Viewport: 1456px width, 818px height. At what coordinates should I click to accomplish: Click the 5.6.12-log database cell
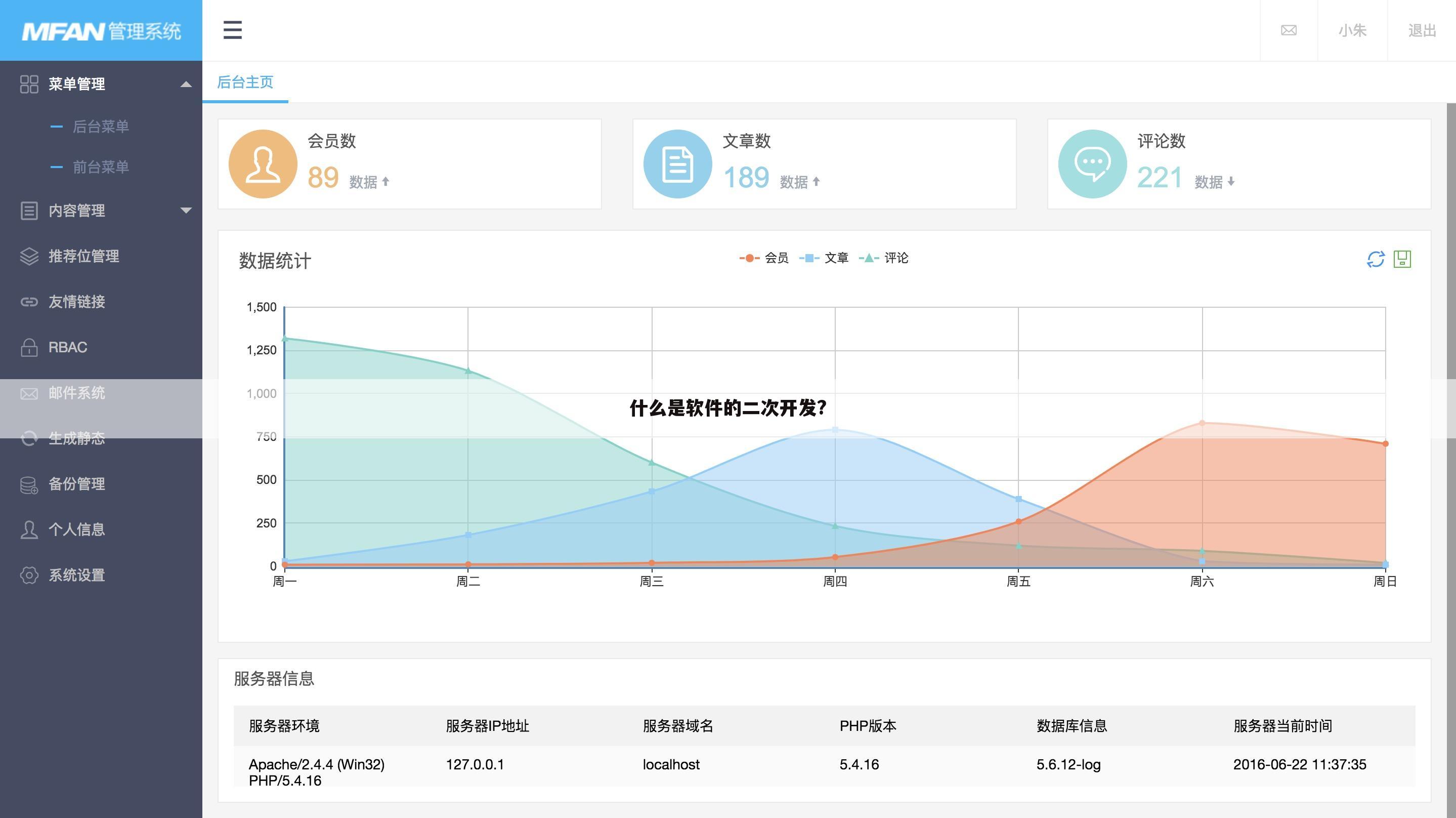point(1068,765)
